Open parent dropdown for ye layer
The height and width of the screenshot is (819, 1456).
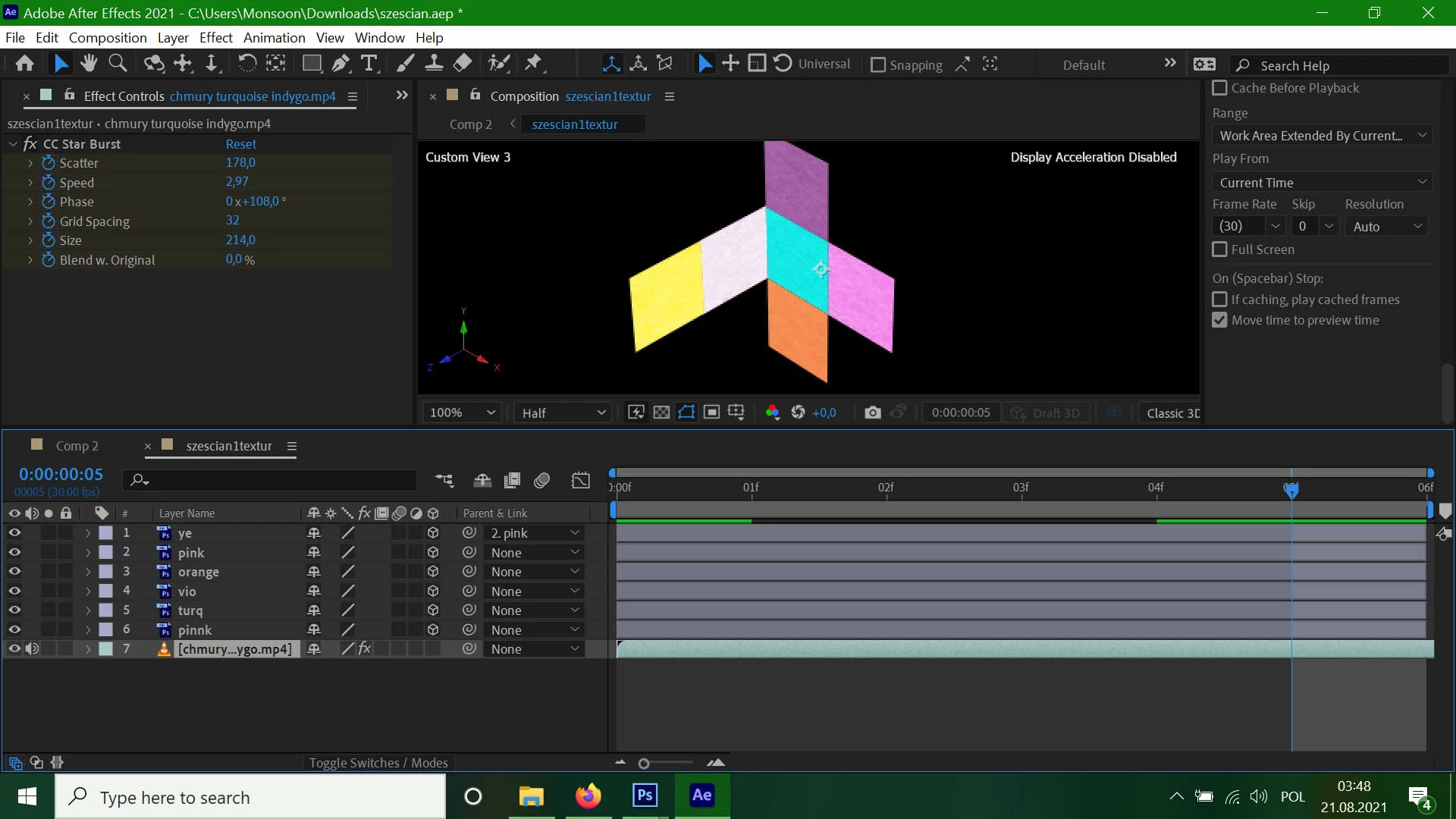(x=534, y=533)
